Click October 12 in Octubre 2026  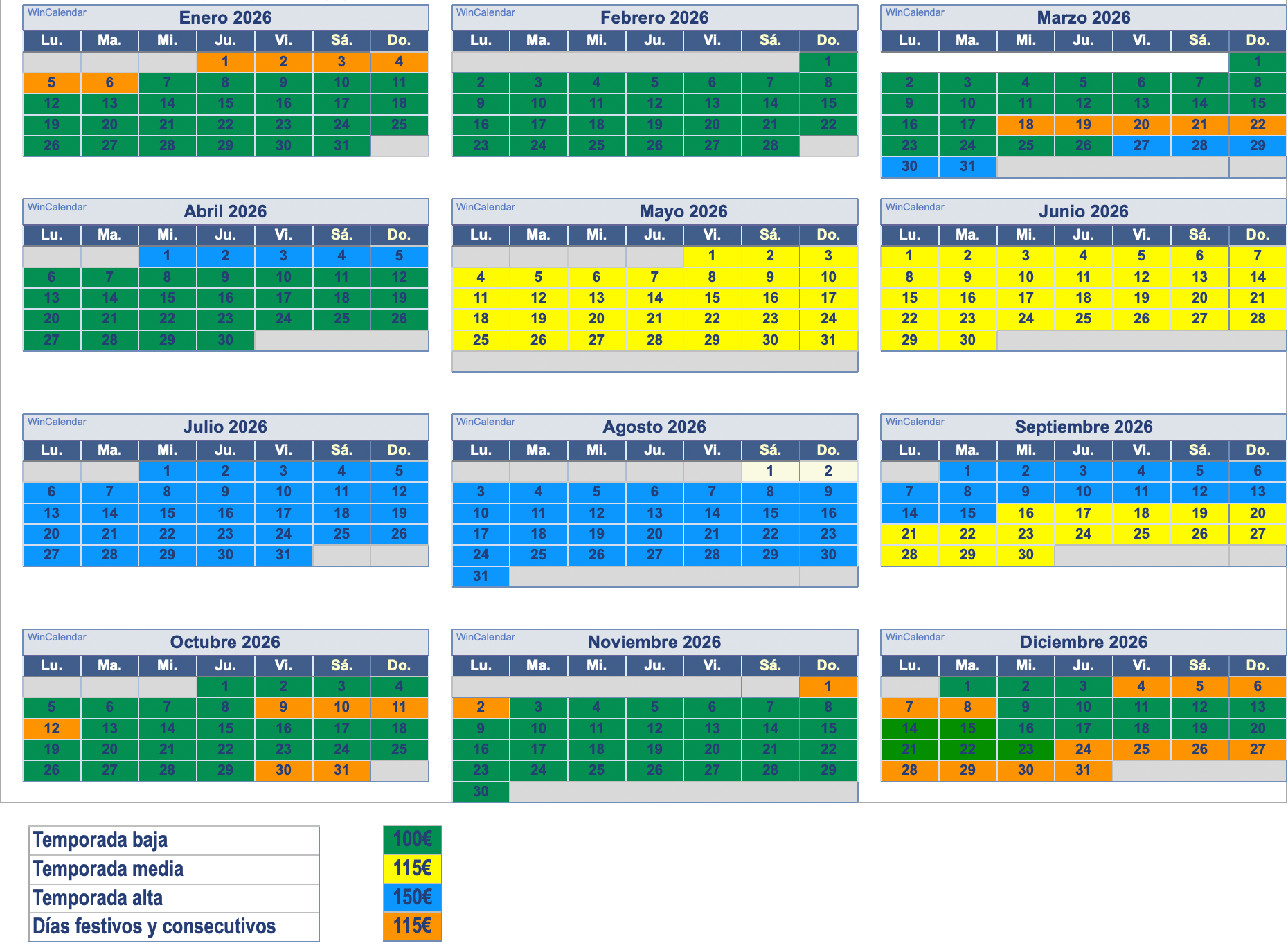click(52, 728)
